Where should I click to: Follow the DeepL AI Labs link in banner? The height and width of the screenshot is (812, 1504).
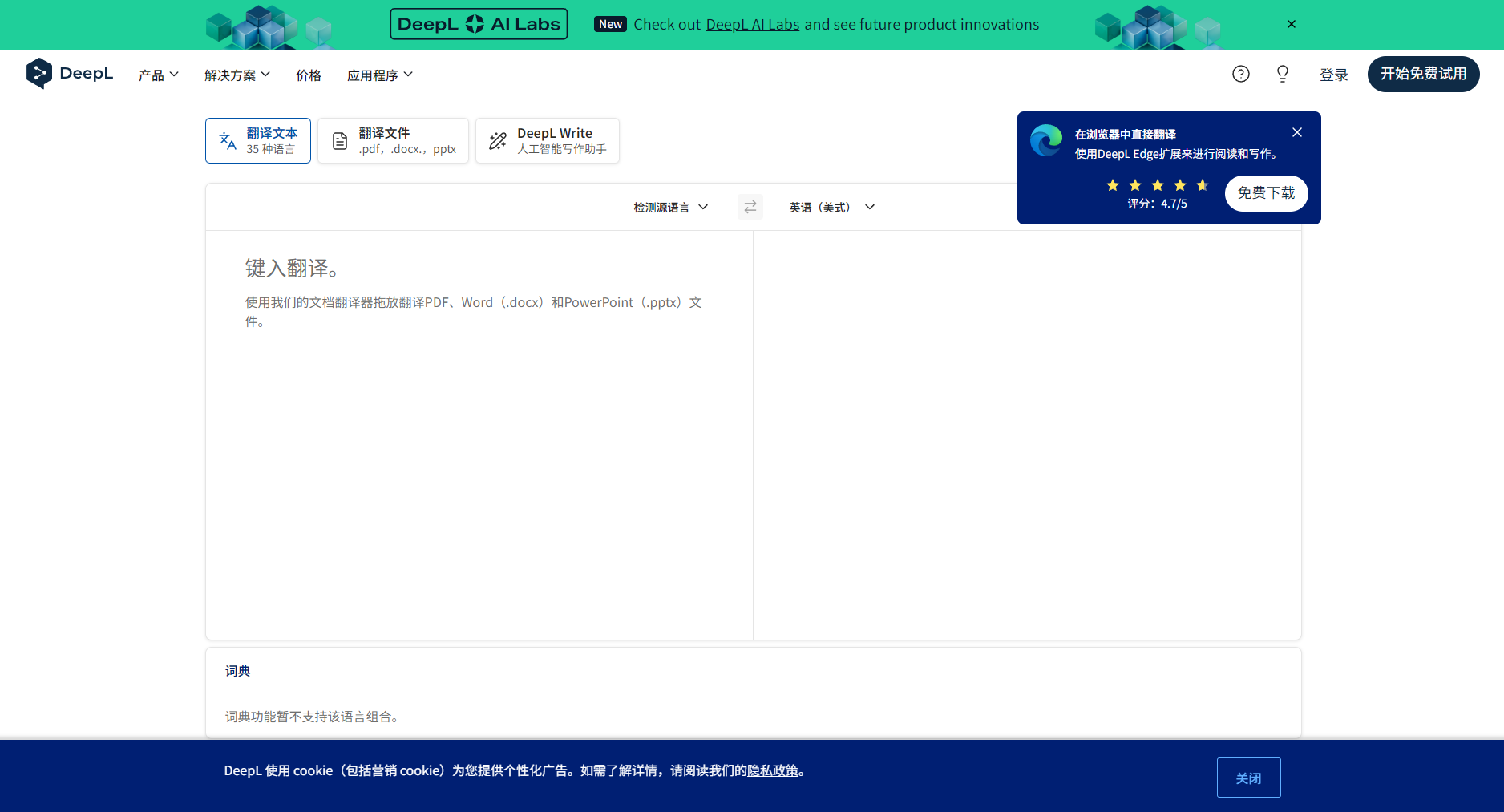click(752, 25)
